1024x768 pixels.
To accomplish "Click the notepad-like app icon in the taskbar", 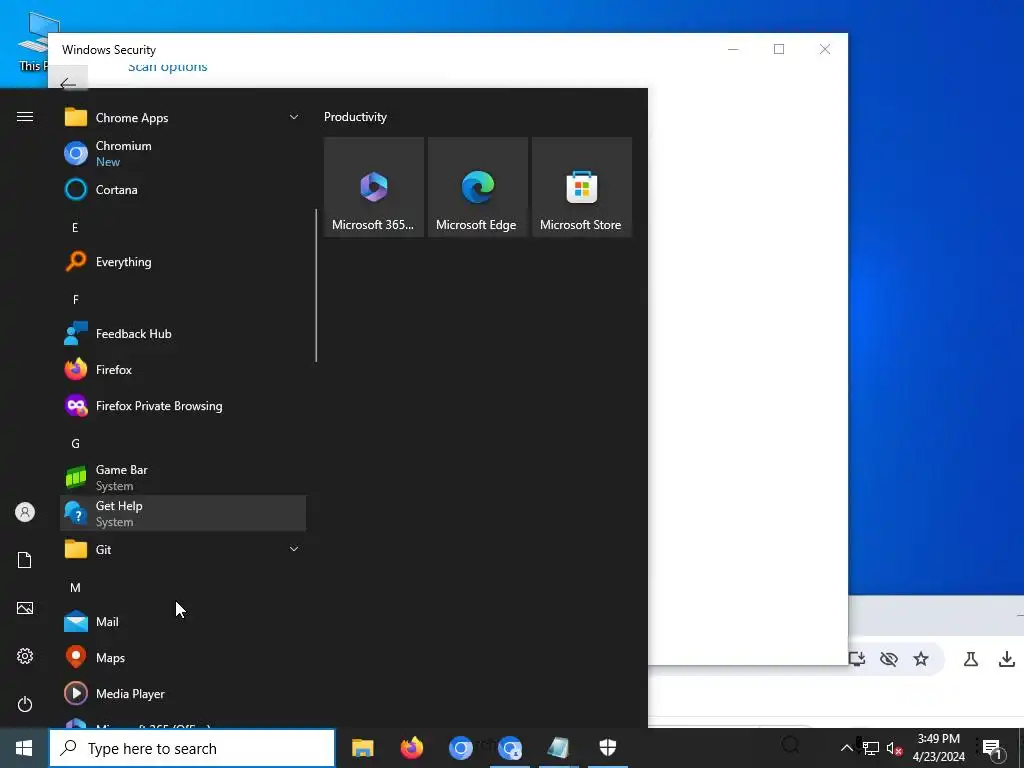I will click(558, 748).
